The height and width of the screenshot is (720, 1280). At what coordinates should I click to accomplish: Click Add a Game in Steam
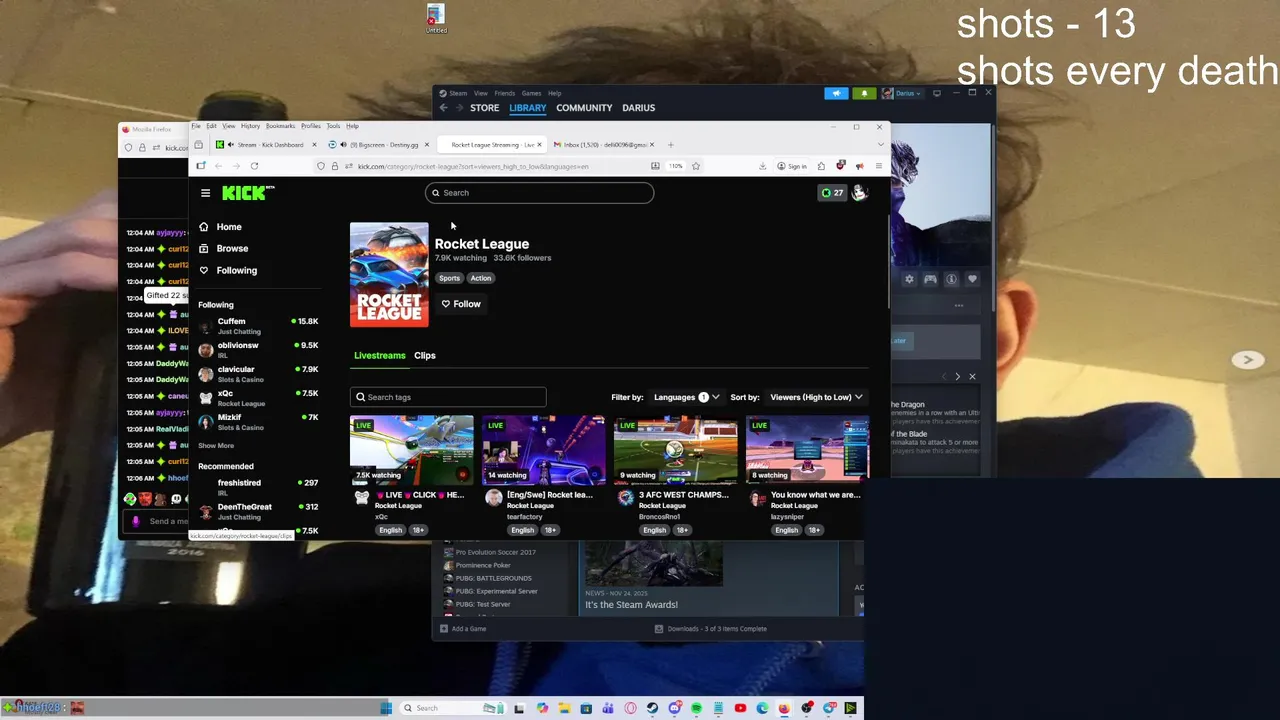pyautogui.click(x=463, y=629)
